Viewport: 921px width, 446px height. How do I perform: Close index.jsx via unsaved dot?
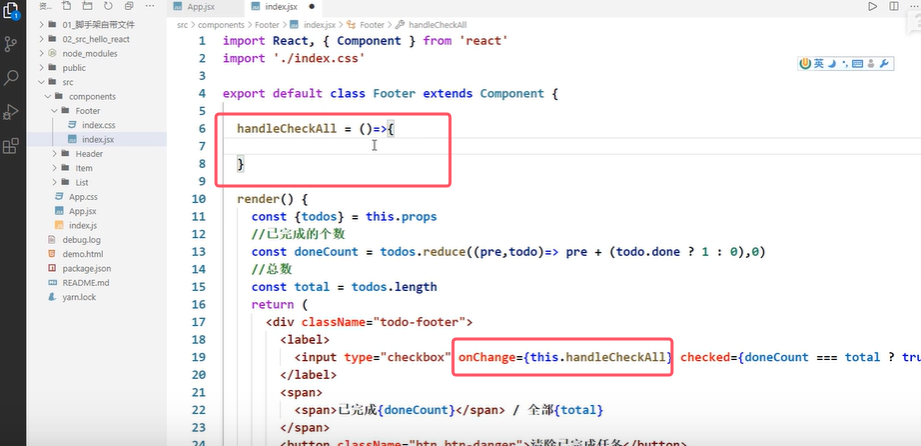[x=311, y=7]
